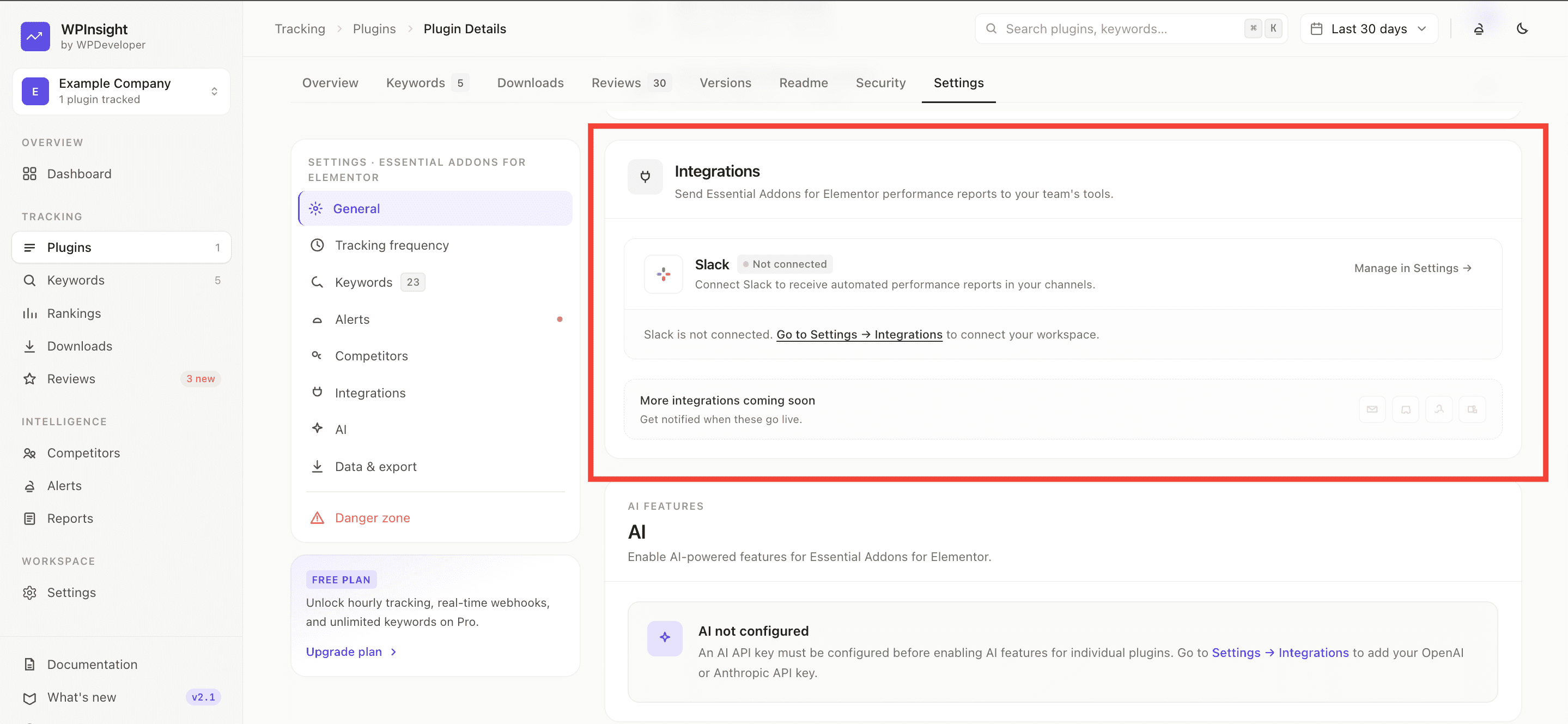Click the Reports document icon
Viewport: 1568px width, 724px height.
pyautogui.click(x=29, y=518)
